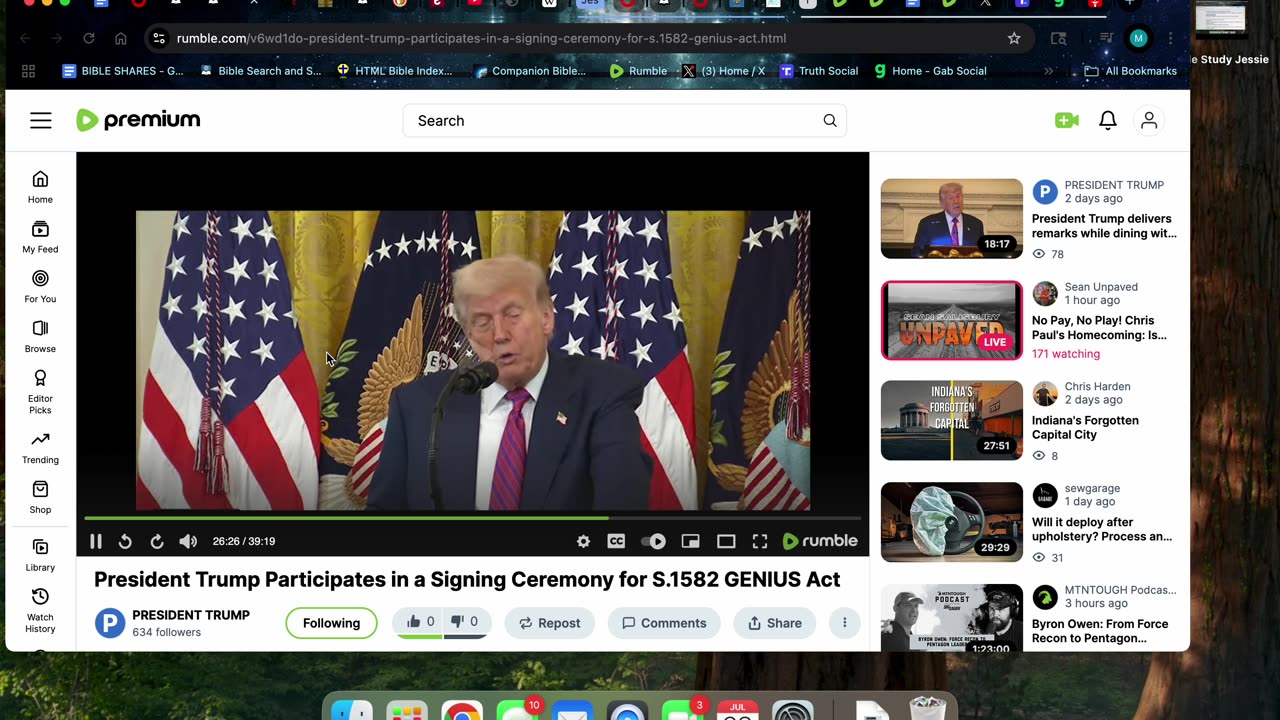Toggle the Following button

(331, 623)
